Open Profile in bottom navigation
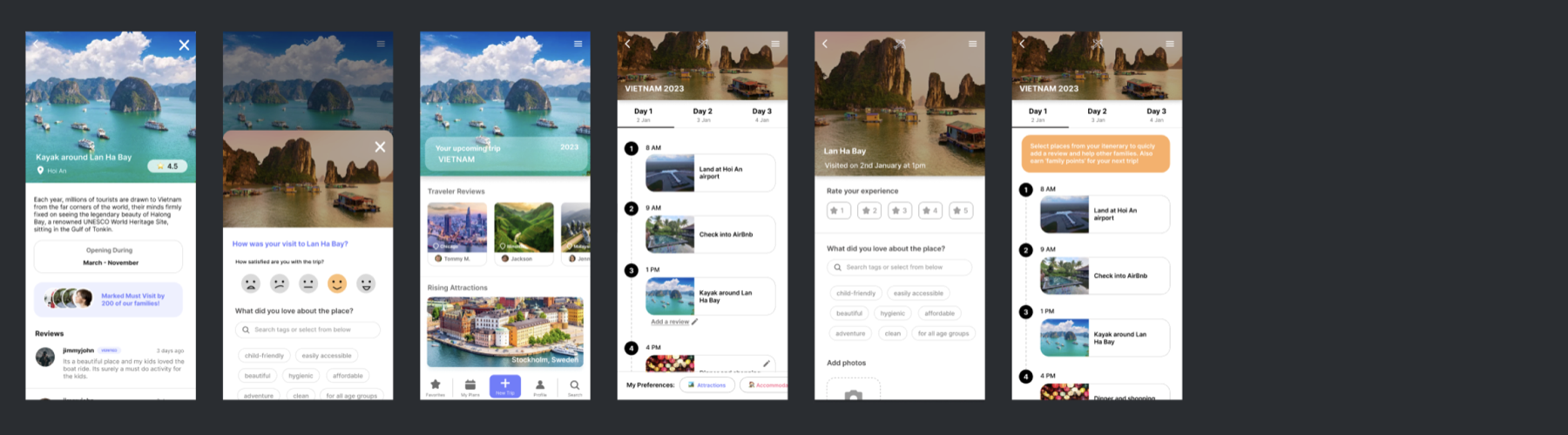Image resolution: width=1568 pixels, height=435 pixels. point(540,387)
